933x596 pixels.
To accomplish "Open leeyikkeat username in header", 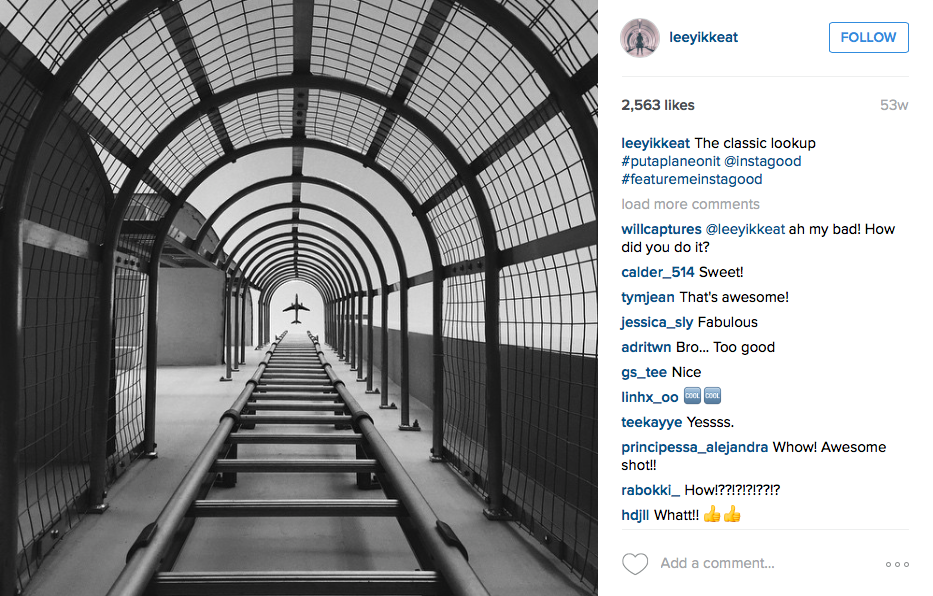I will click(703, 37).
